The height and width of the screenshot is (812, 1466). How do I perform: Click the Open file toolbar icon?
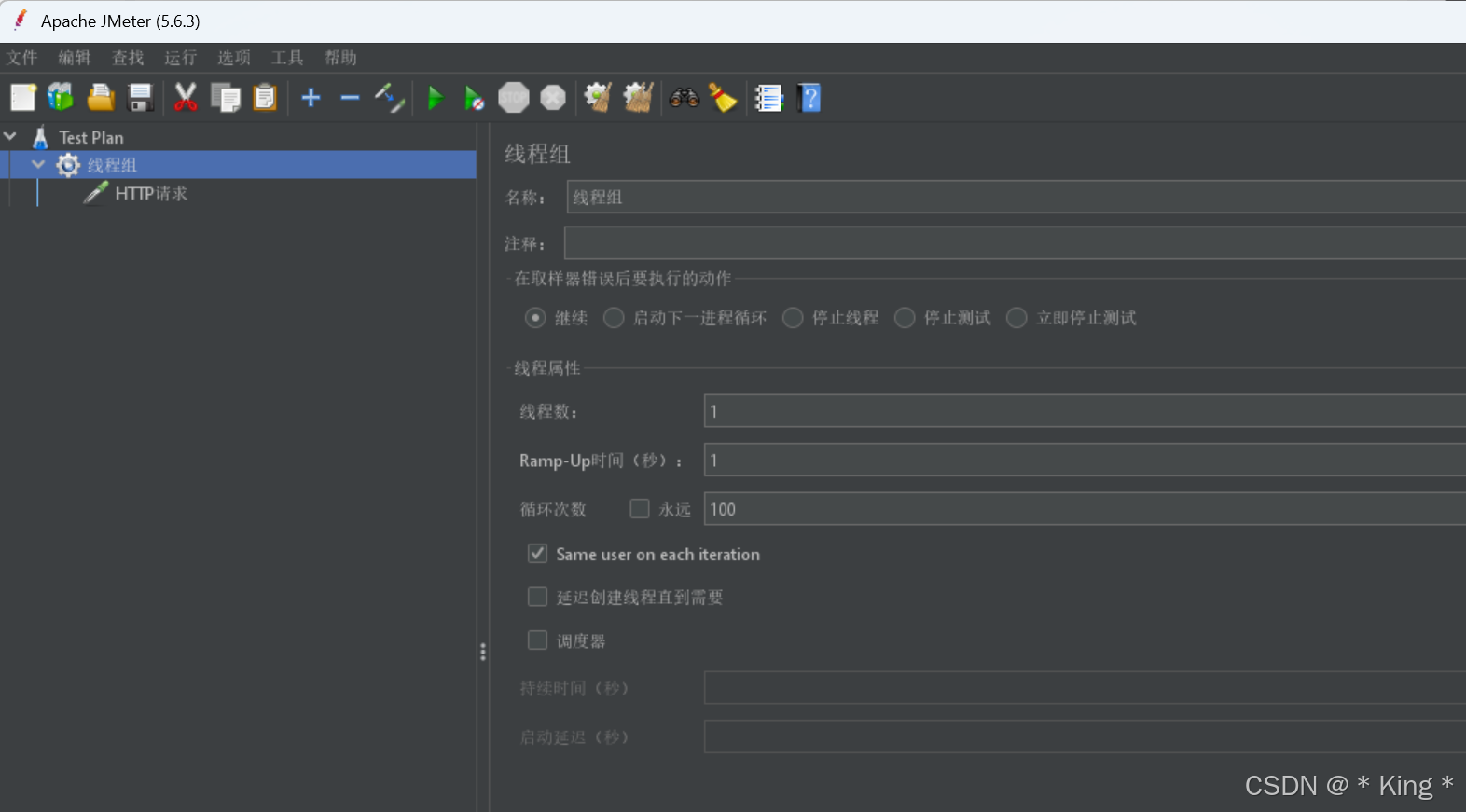[x=101, y=97]
